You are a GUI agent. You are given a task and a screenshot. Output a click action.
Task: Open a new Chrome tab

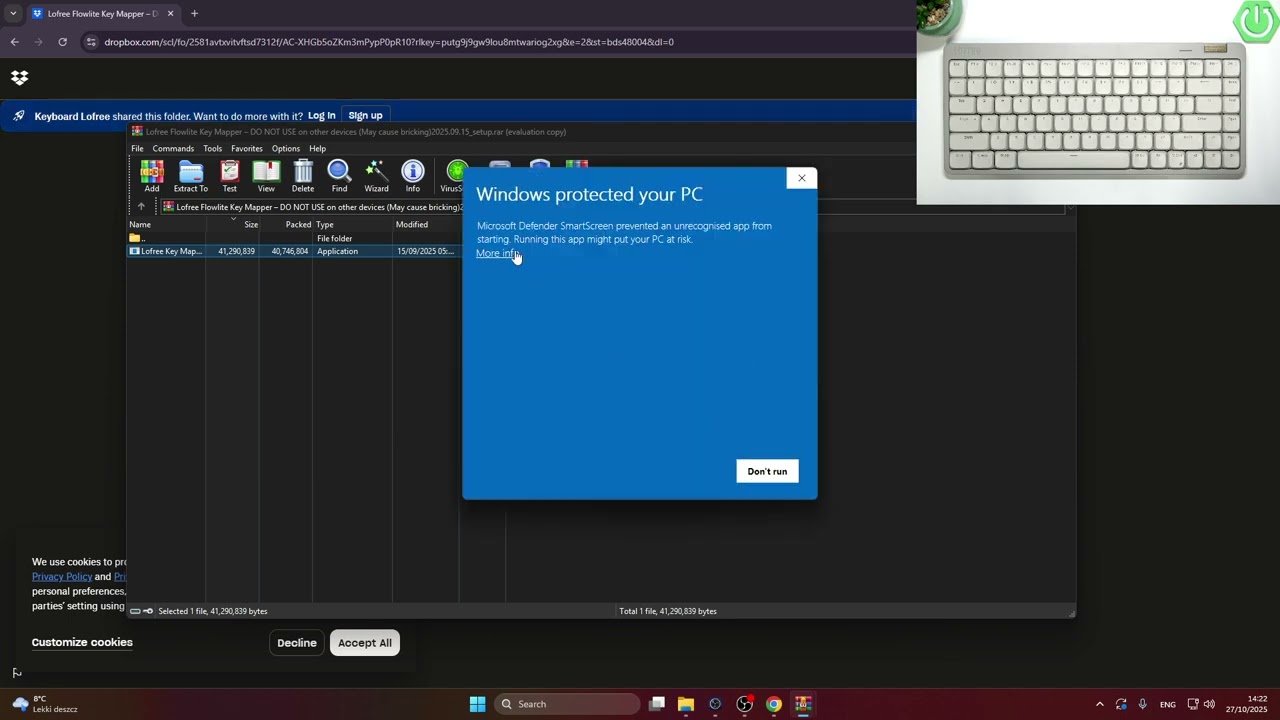pos(194,14)
